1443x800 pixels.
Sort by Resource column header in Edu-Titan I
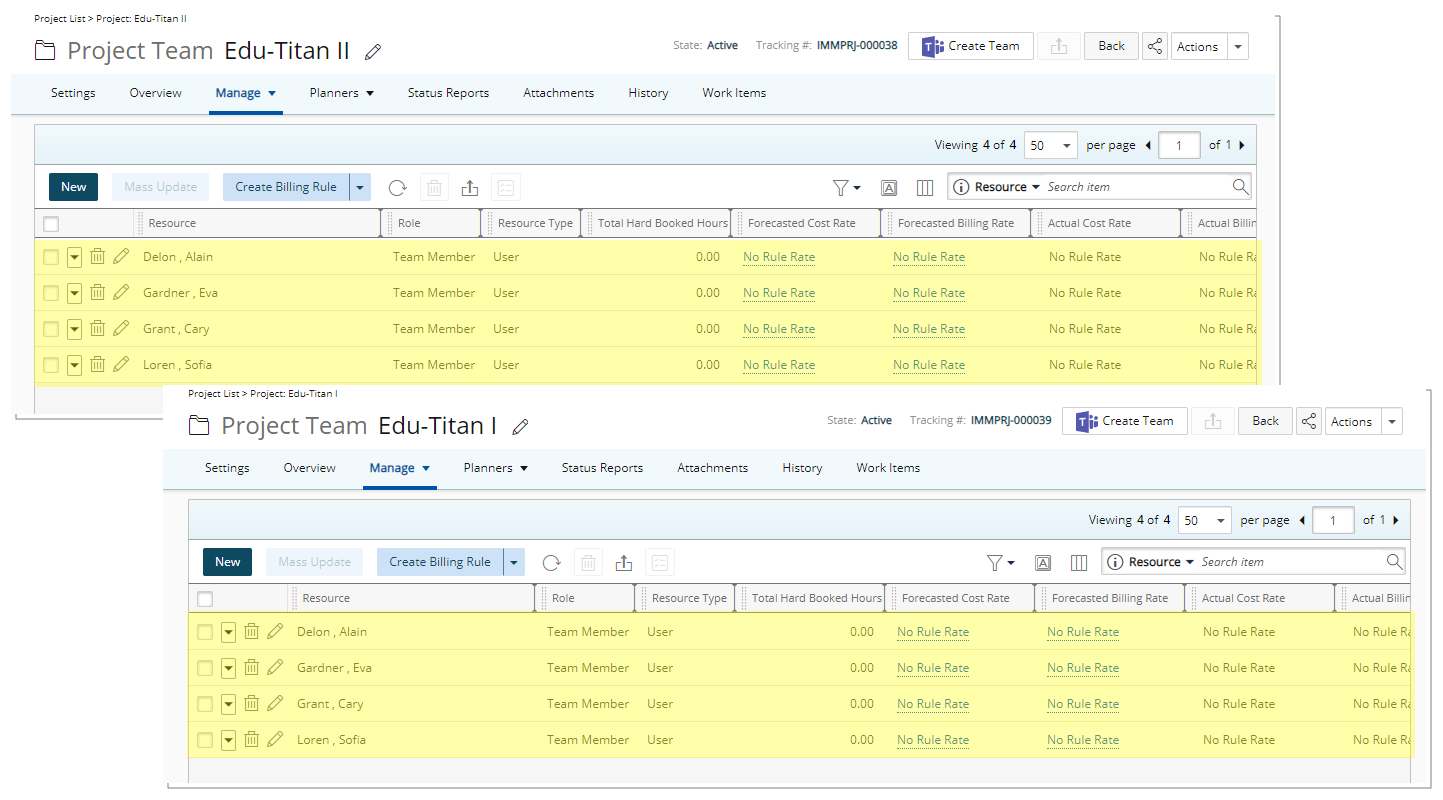pos(326,598)
